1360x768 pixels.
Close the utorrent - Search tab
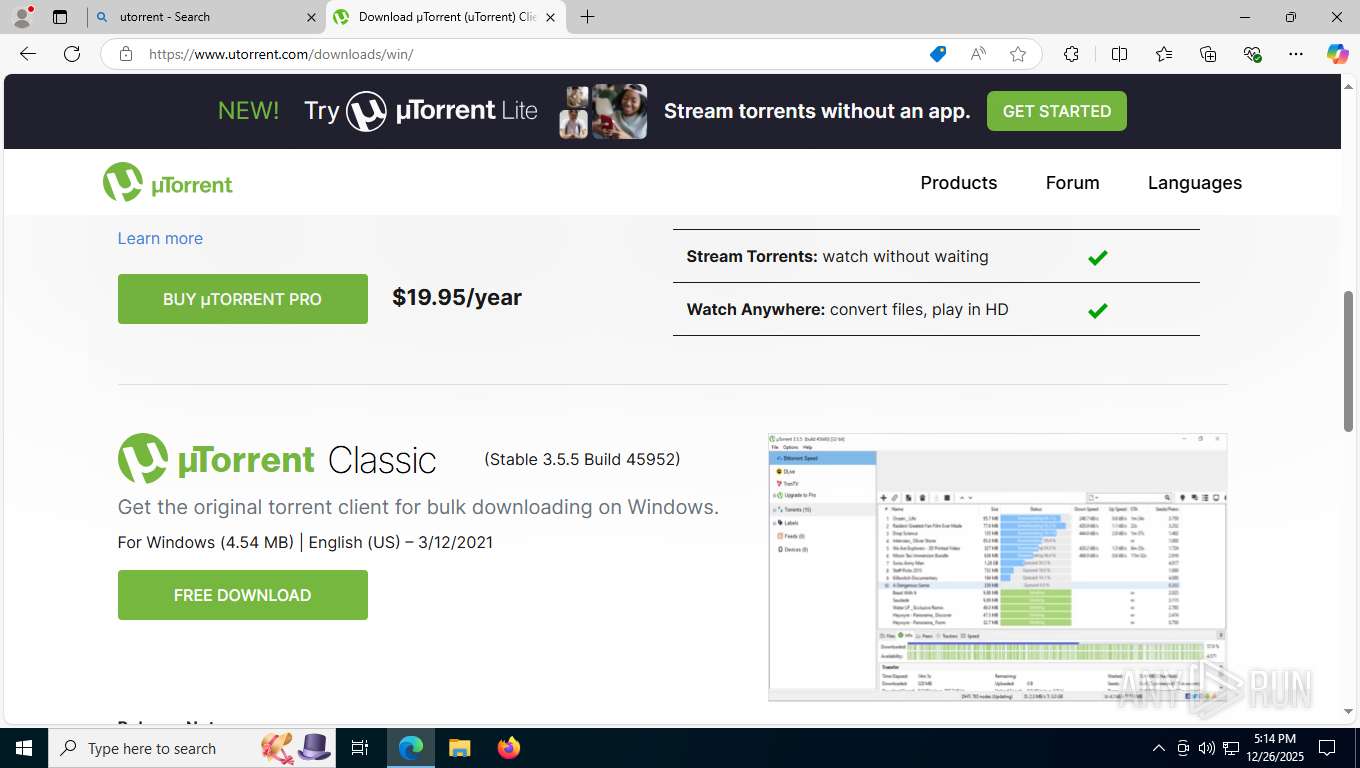click(x=311, y=17)
